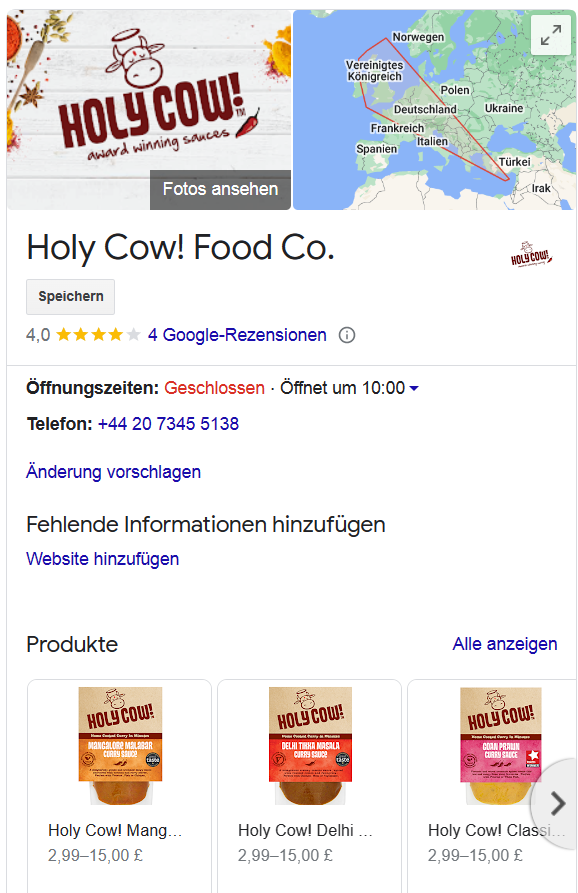The image size is (578, 893).
Task: Click the info icon beside the reviews
Action: (x=346, y=336)
